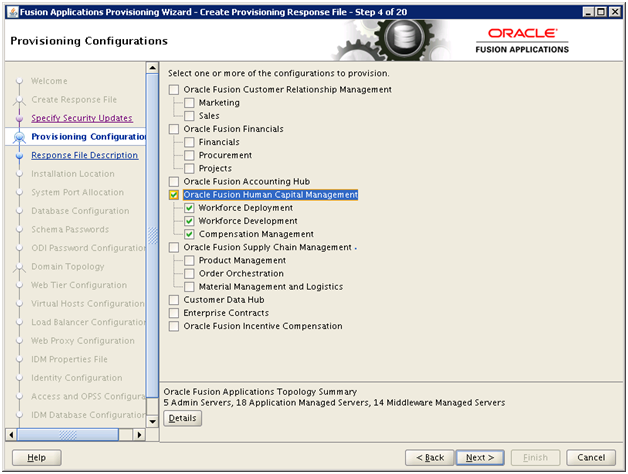Check Oracle Fusion Accounting Hub checkbox

(x=174, y=182)
